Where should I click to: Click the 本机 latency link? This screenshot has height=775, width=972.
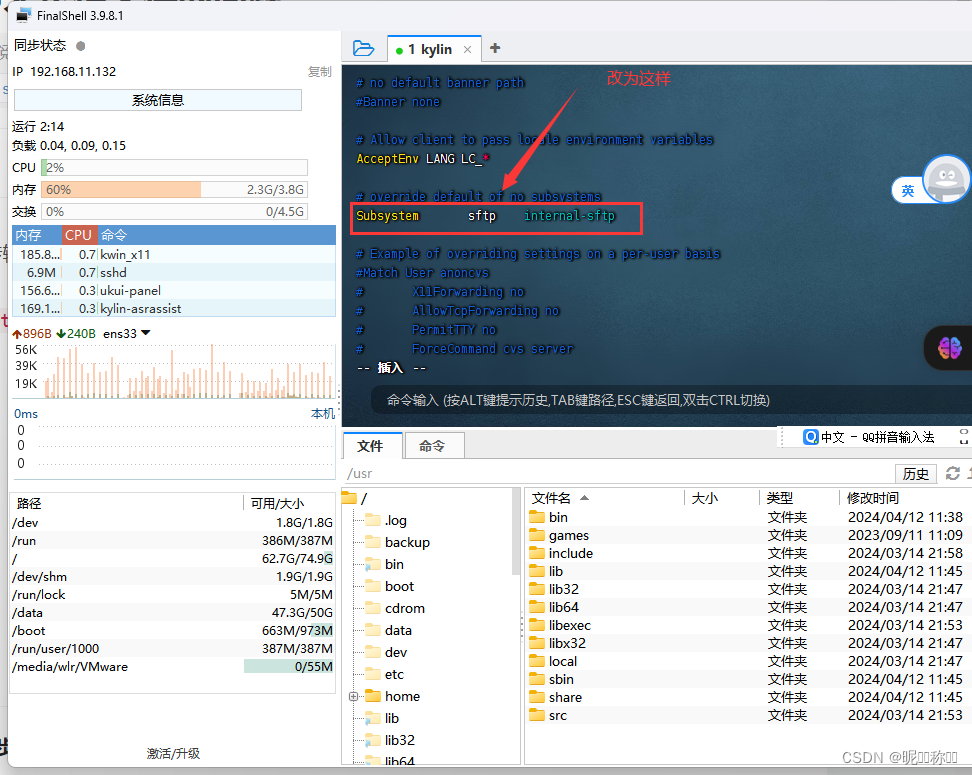pyautogui.click(x=322, y=414)
